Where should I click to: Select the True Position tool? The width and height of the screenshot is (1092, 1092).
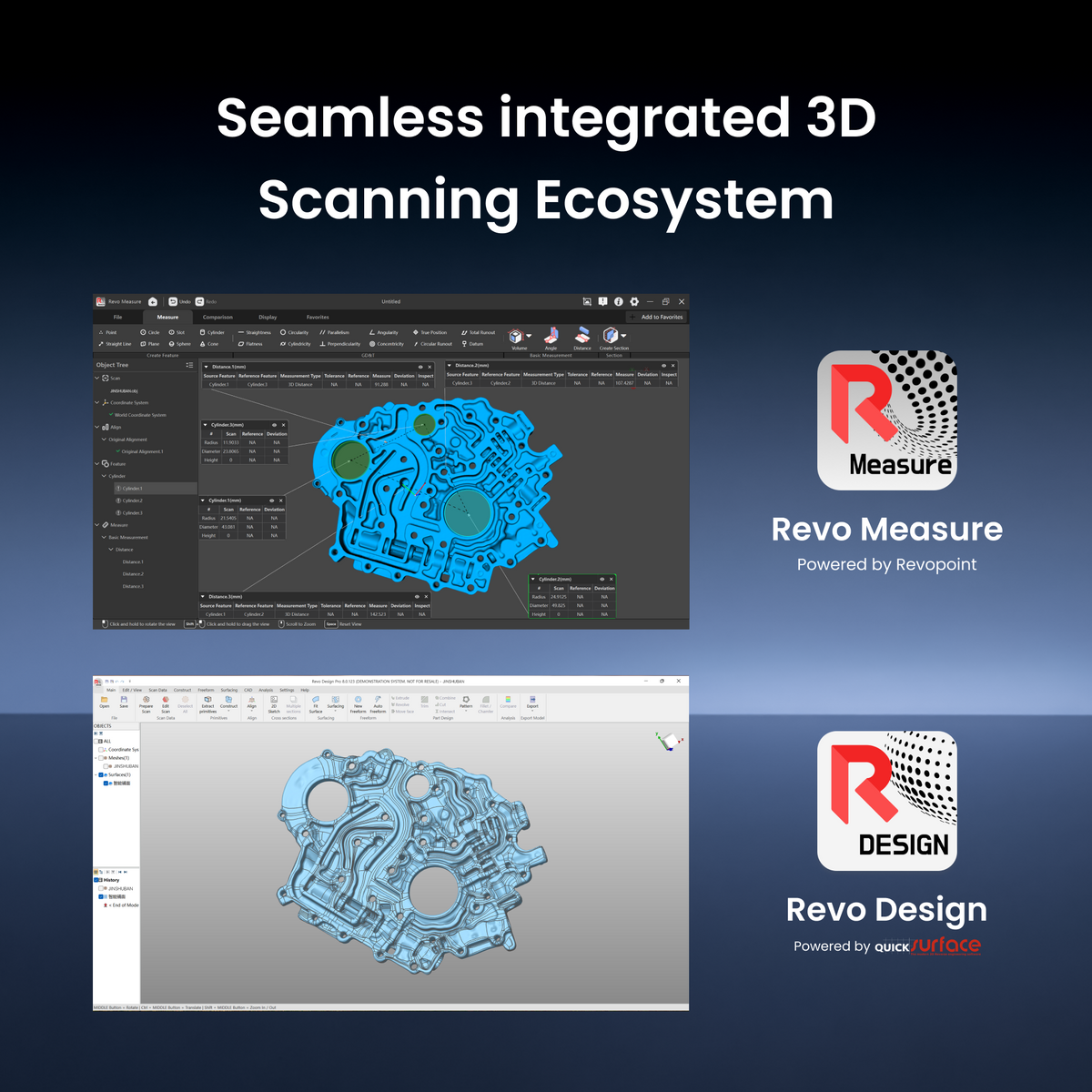click(x=430, y=332)
